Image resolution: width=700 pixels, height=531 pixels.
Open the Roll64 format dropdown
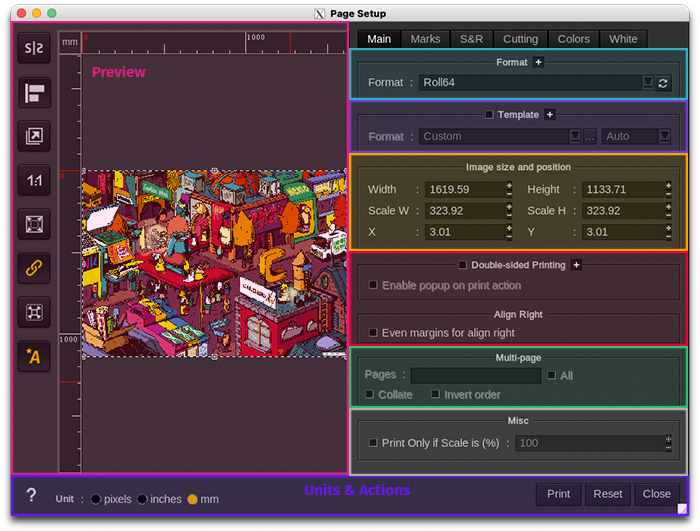(648, 83)
